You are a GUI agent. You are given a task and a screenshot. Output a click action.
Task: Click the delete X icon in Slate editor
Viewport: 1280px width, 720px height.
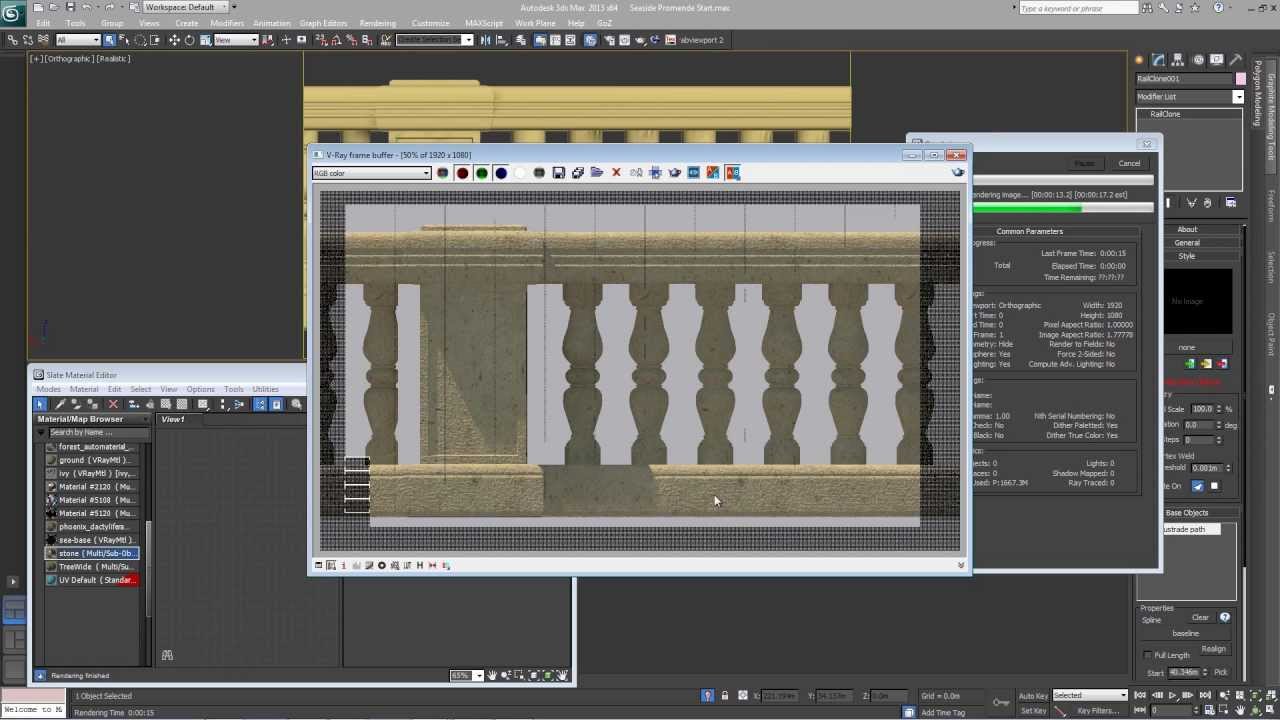[113, 404]
